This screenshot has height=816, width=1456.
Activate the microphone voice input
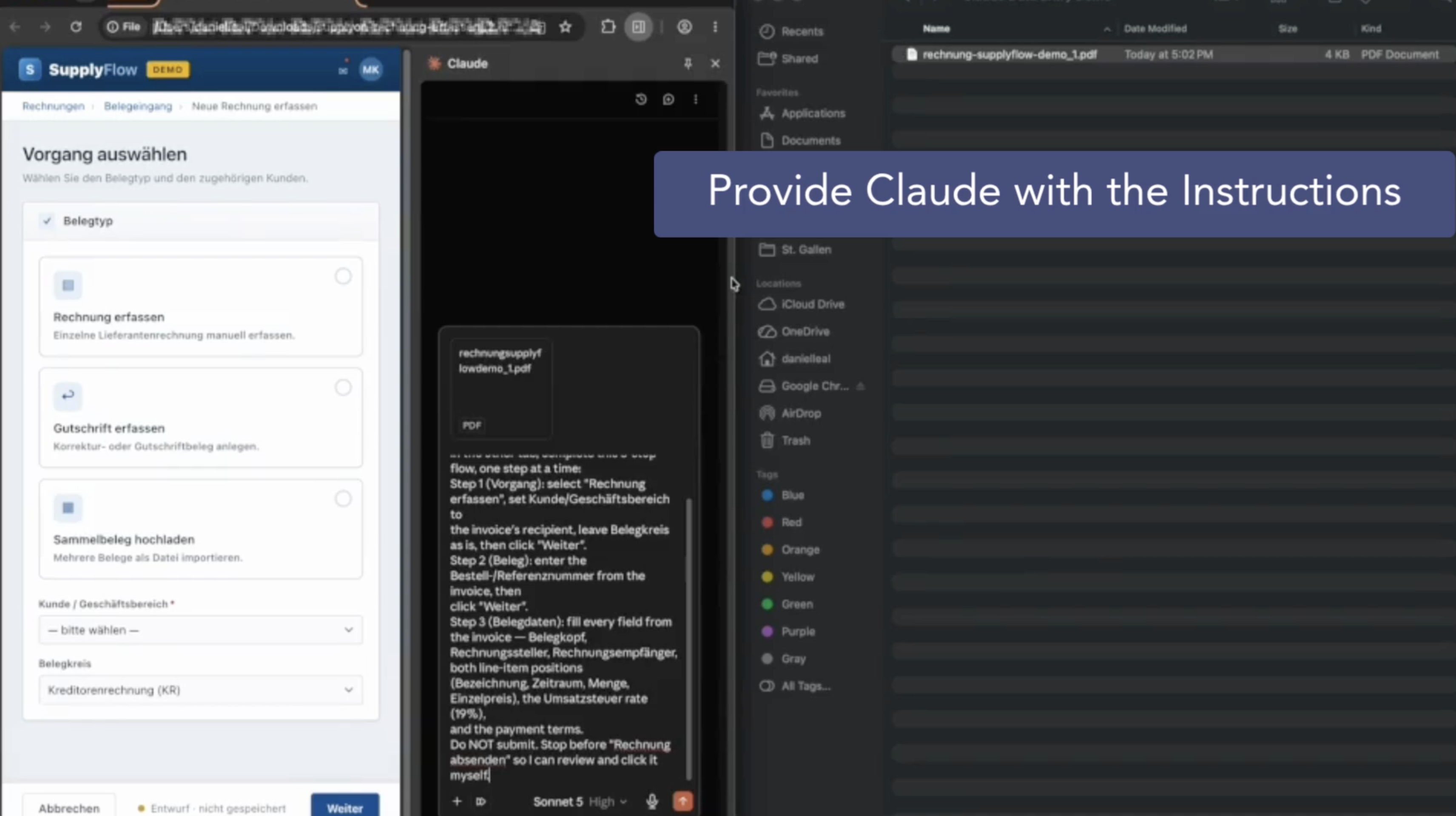[652, 801]
